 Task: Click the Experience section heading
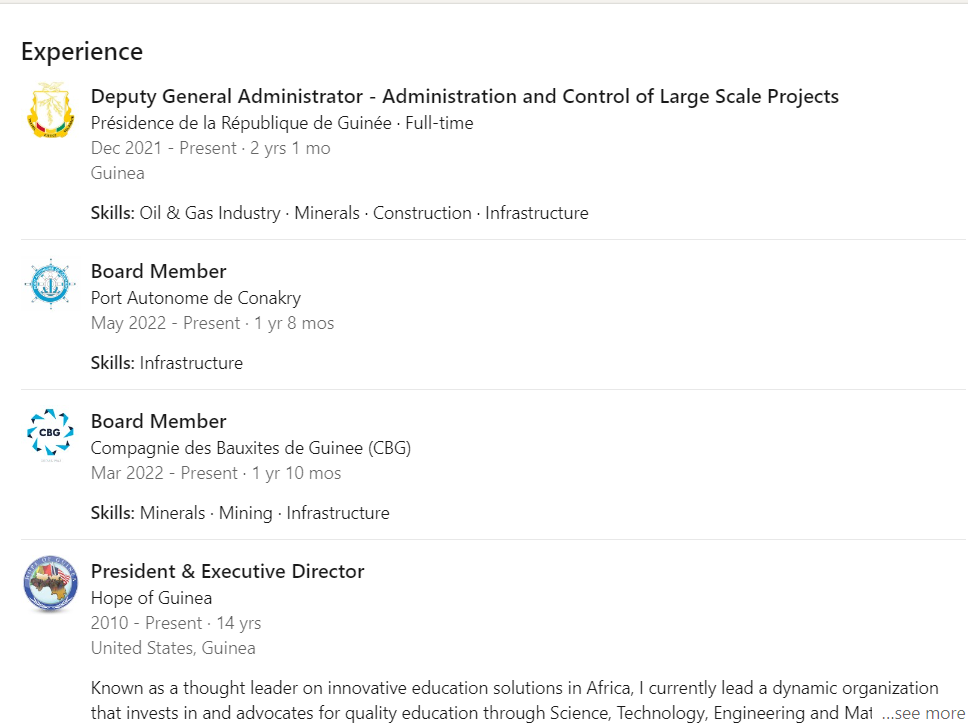click(x=82, y=52)
